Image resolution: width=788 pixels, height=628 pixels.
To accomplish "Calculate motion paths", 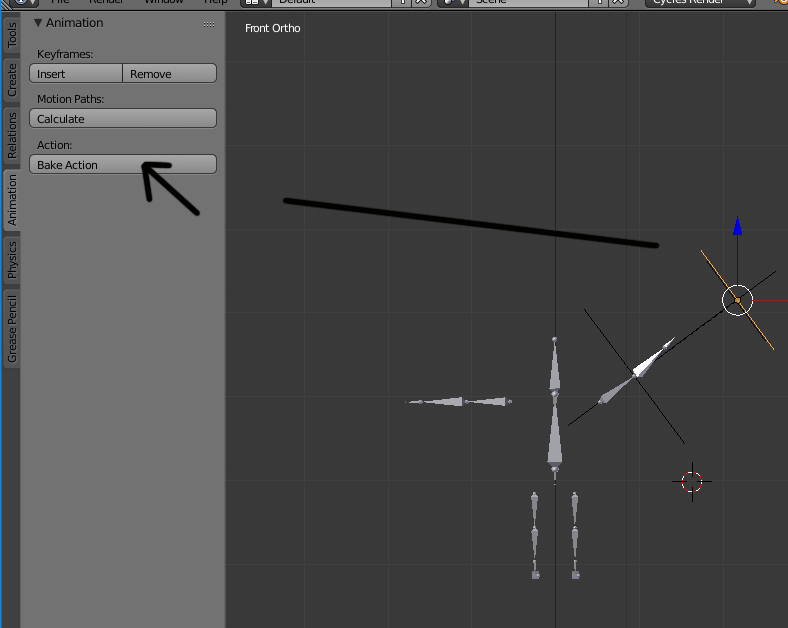I will coord(123,119).
